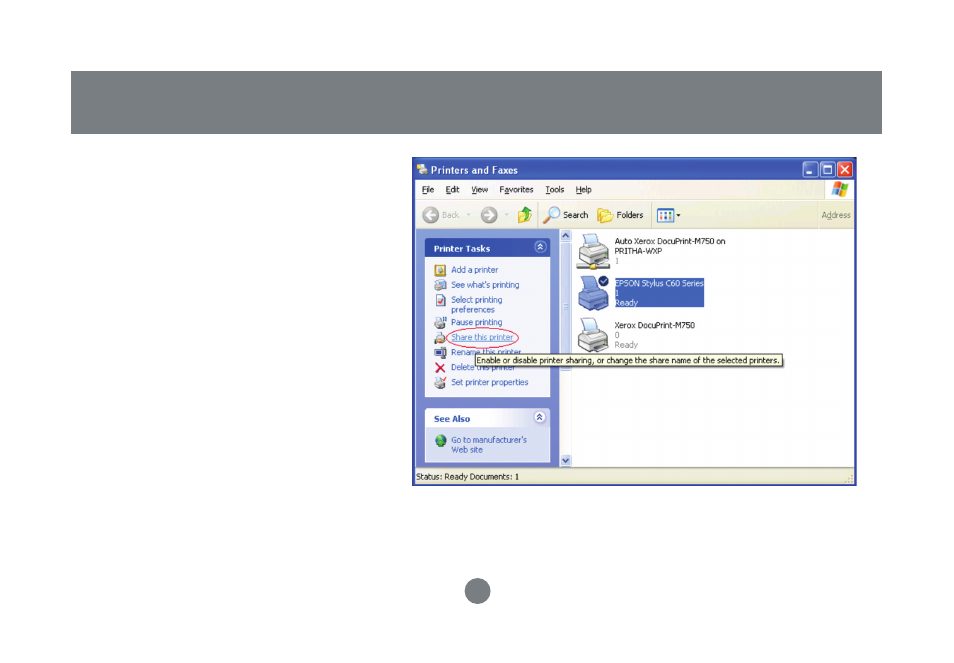Image resolution: width=954 pixels, height=663 pixels.
Task: Open Forward history dropdown arrow
Action: (x=506, y=215)
